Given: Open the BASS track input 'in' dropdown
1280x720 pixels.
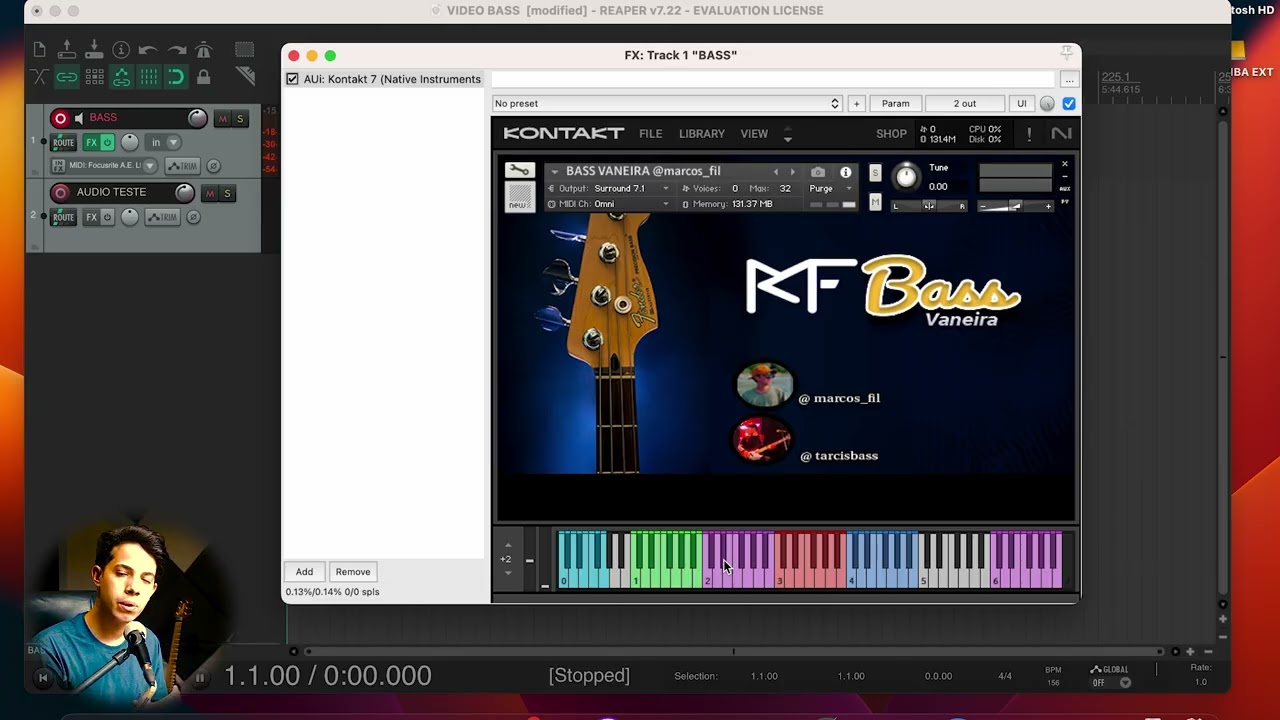Looking at the screenshot, I should click(165, 142).
